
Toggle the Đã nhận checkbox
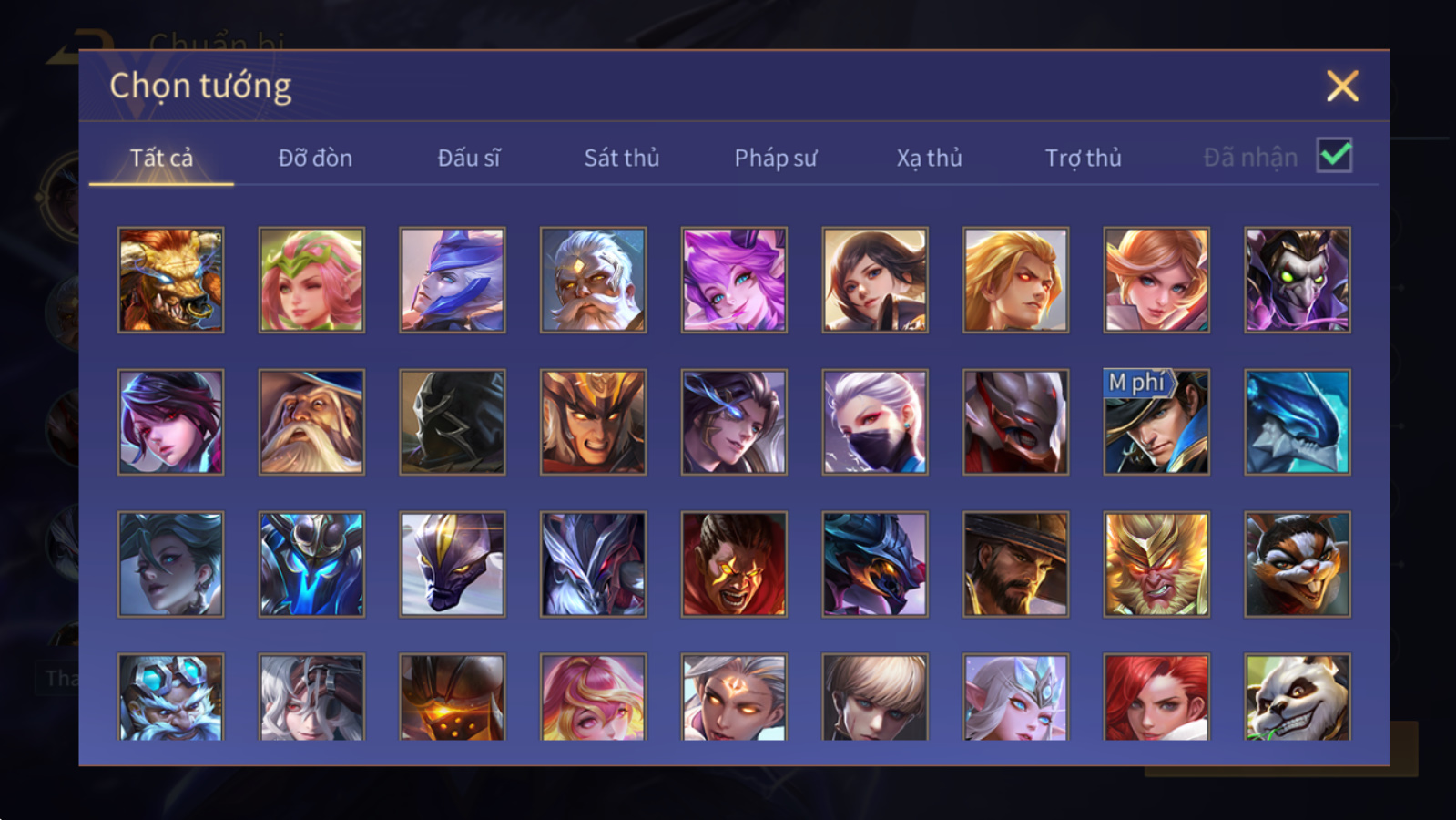(1334, 156)
